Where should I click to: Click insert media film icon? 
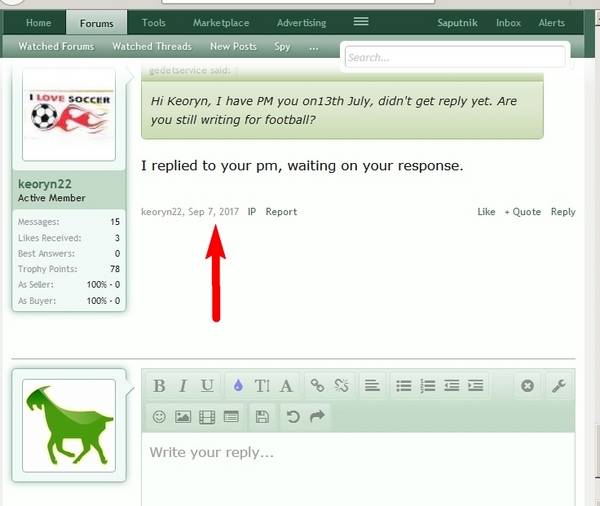point(207,417)
